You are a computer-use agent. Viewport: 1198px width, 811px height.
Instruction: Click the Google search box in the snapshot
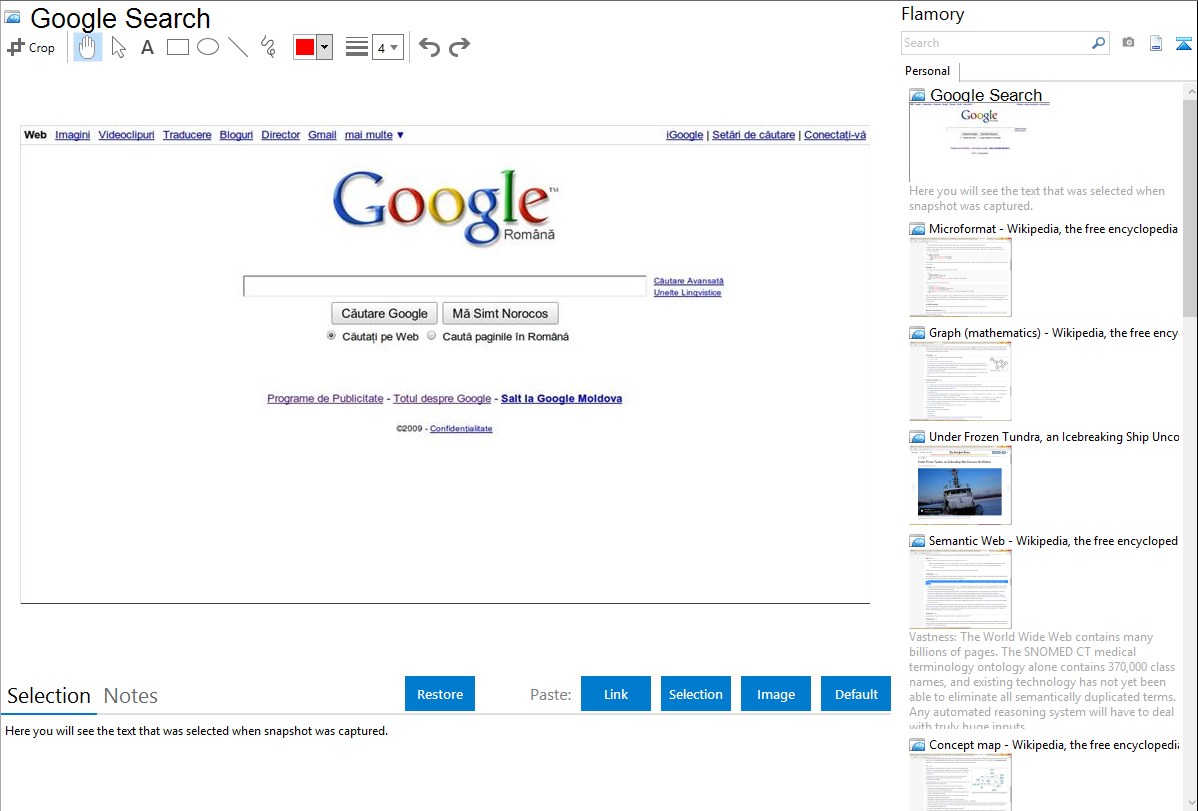(x=445, y=286)
